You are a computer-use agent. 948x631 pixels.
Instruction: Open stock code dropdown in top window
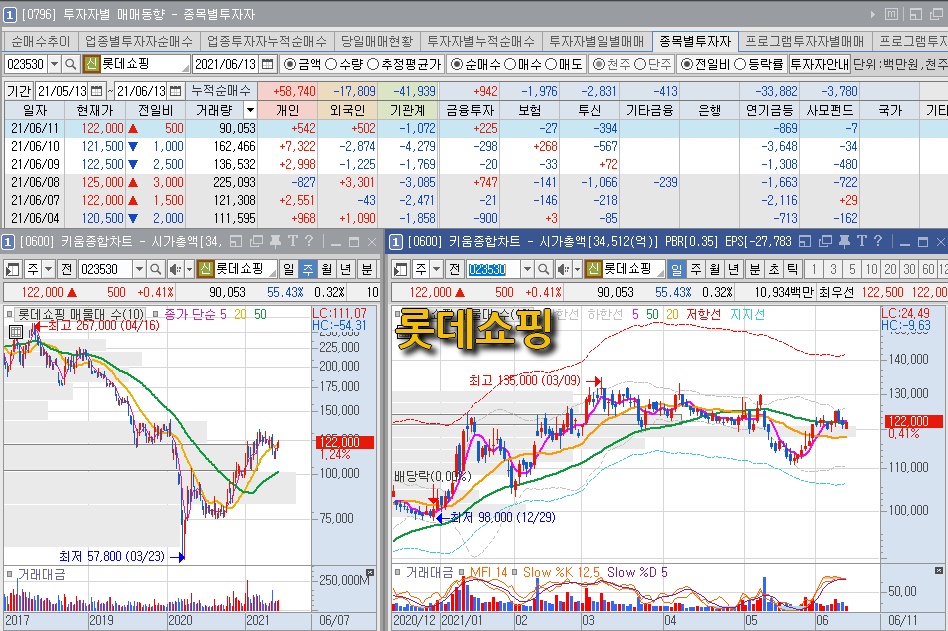pyautogui.click(x=54, y=63)
